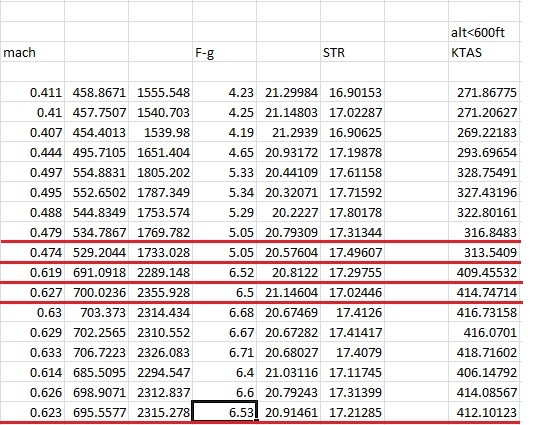
Task: Select the F-g value 4.23
Action: [x=225, y=92]
